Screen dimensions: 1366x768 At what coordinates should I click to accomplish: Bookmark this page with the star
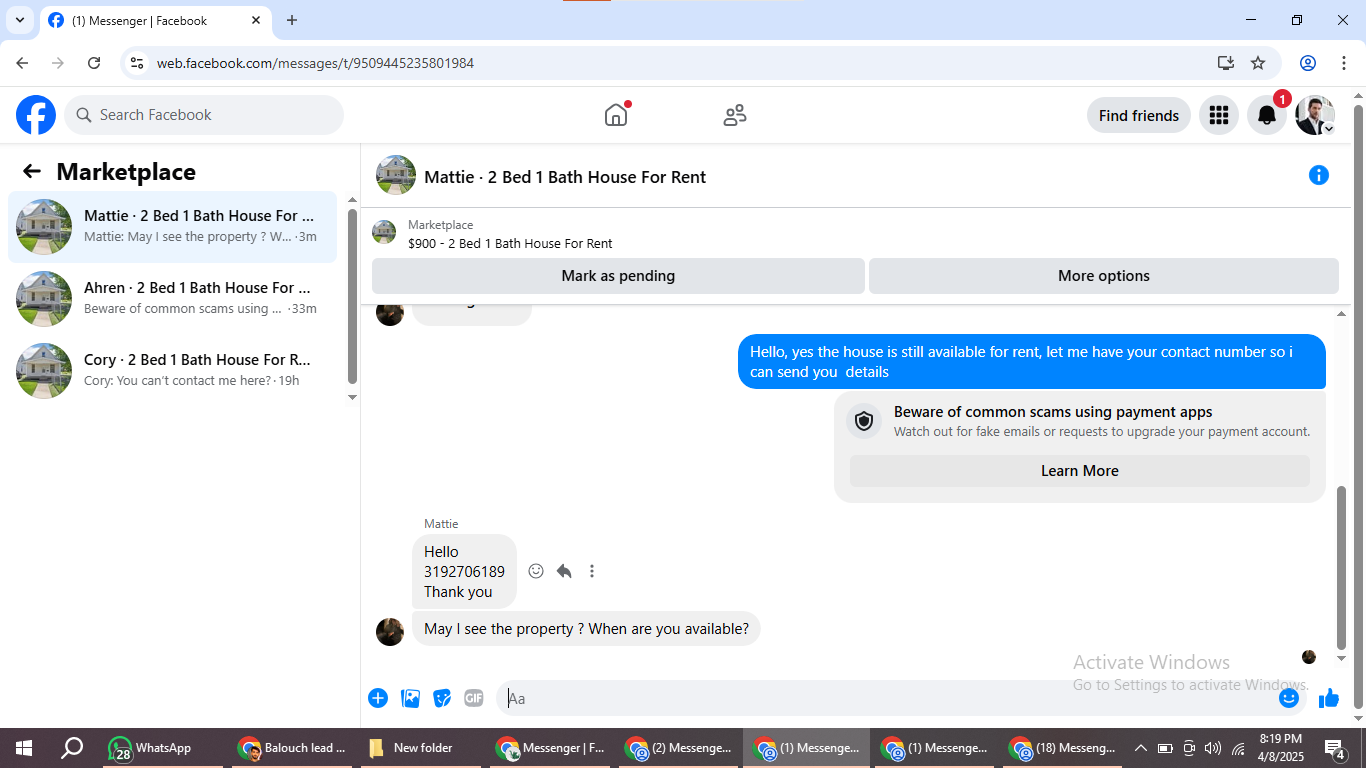point(1258,63)
